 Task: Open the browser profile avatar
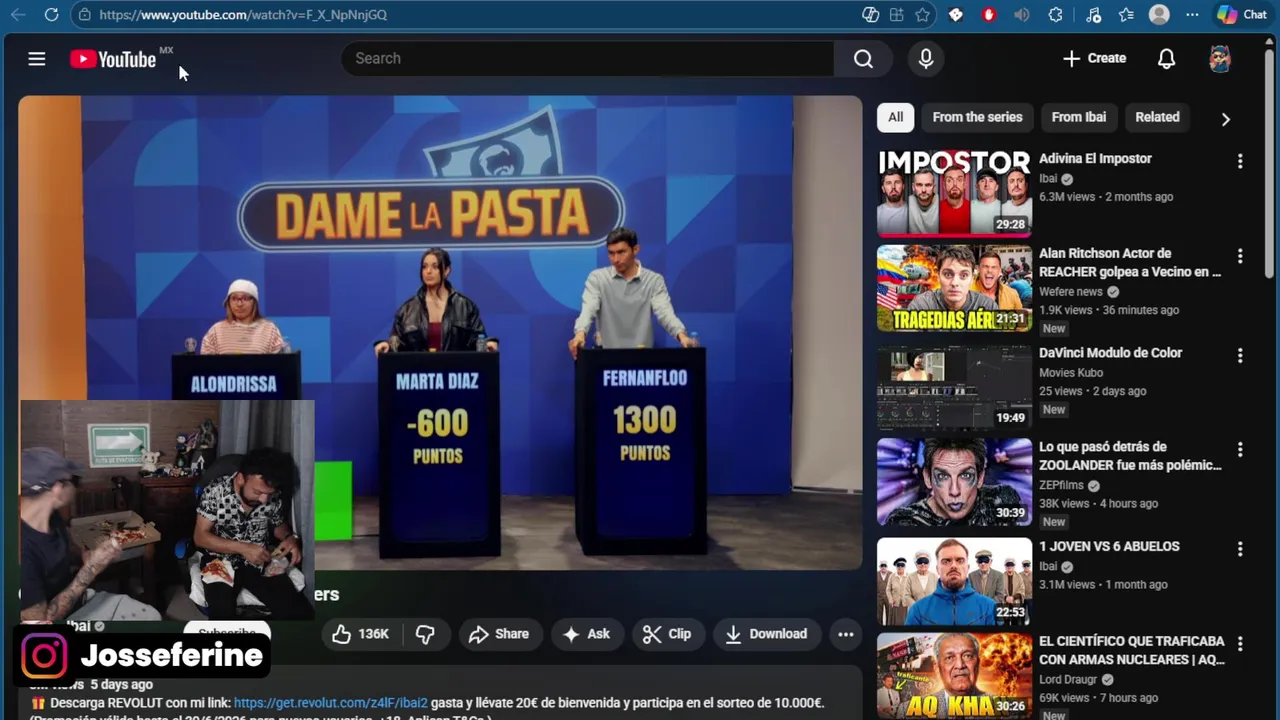coord(1159,15)
